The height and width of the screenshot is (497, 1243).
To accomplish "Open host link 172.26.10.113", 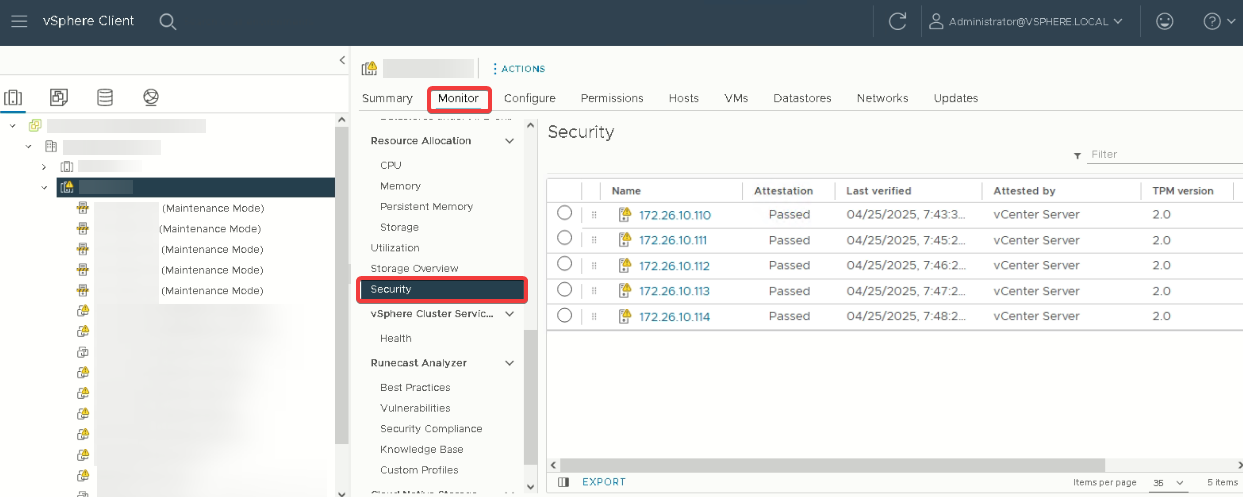I will point(674,291).
